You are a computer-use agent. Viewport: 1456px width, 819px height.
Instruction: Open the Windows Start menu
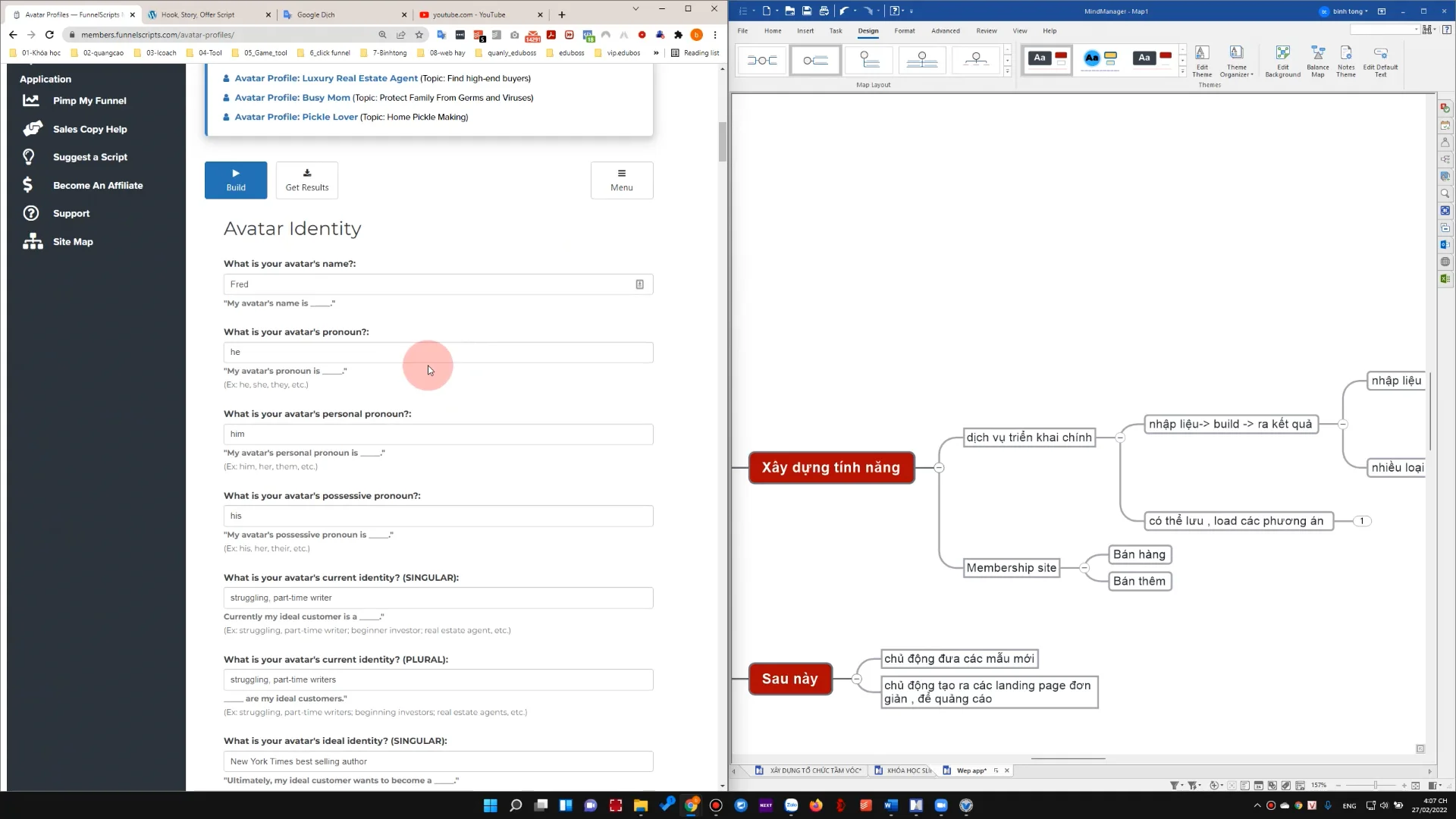[490, 805]
